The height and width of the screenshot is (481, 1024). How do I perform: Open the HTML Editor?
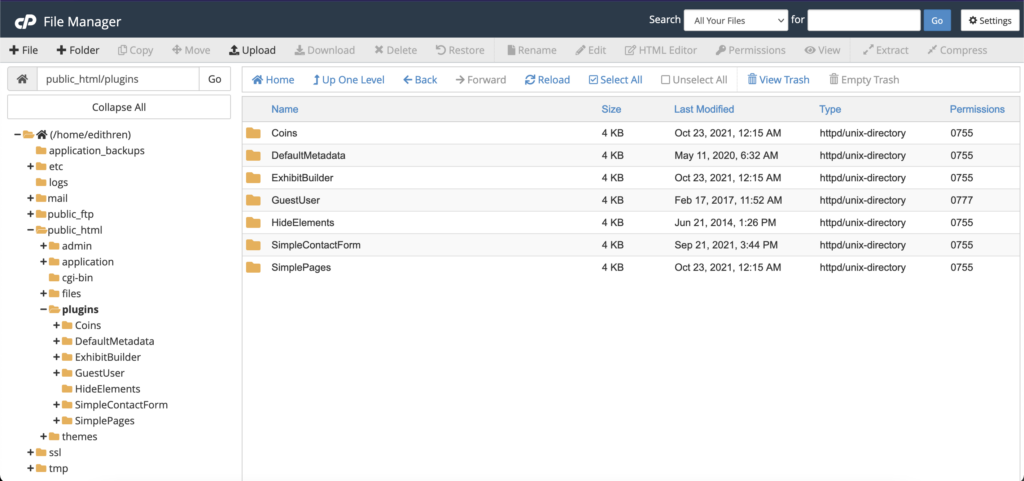click(x=661, y=50)
